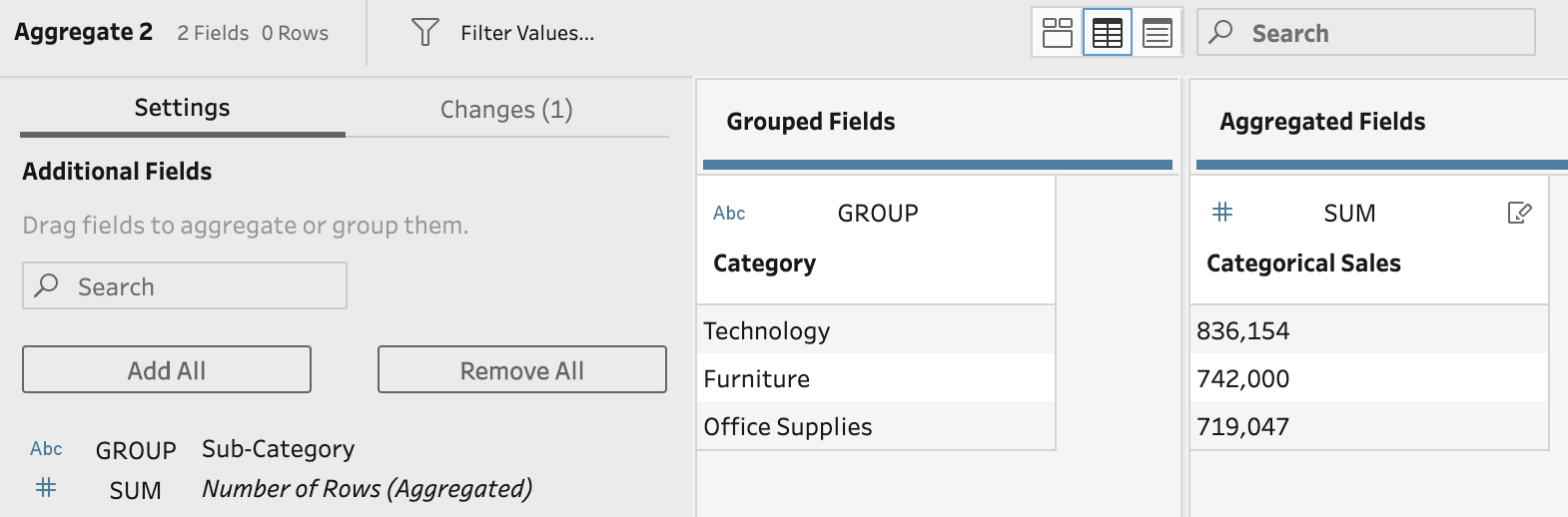Screen dimensions: 1568x517
Task: Click the Abc type icon on Category
Action: 729,213
